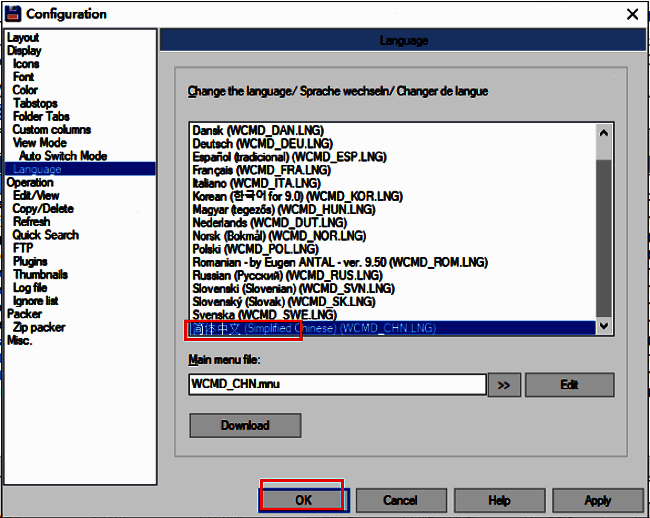Click the Main menu file text field
This screenshot has width=650, height=518.
point(336,385)
